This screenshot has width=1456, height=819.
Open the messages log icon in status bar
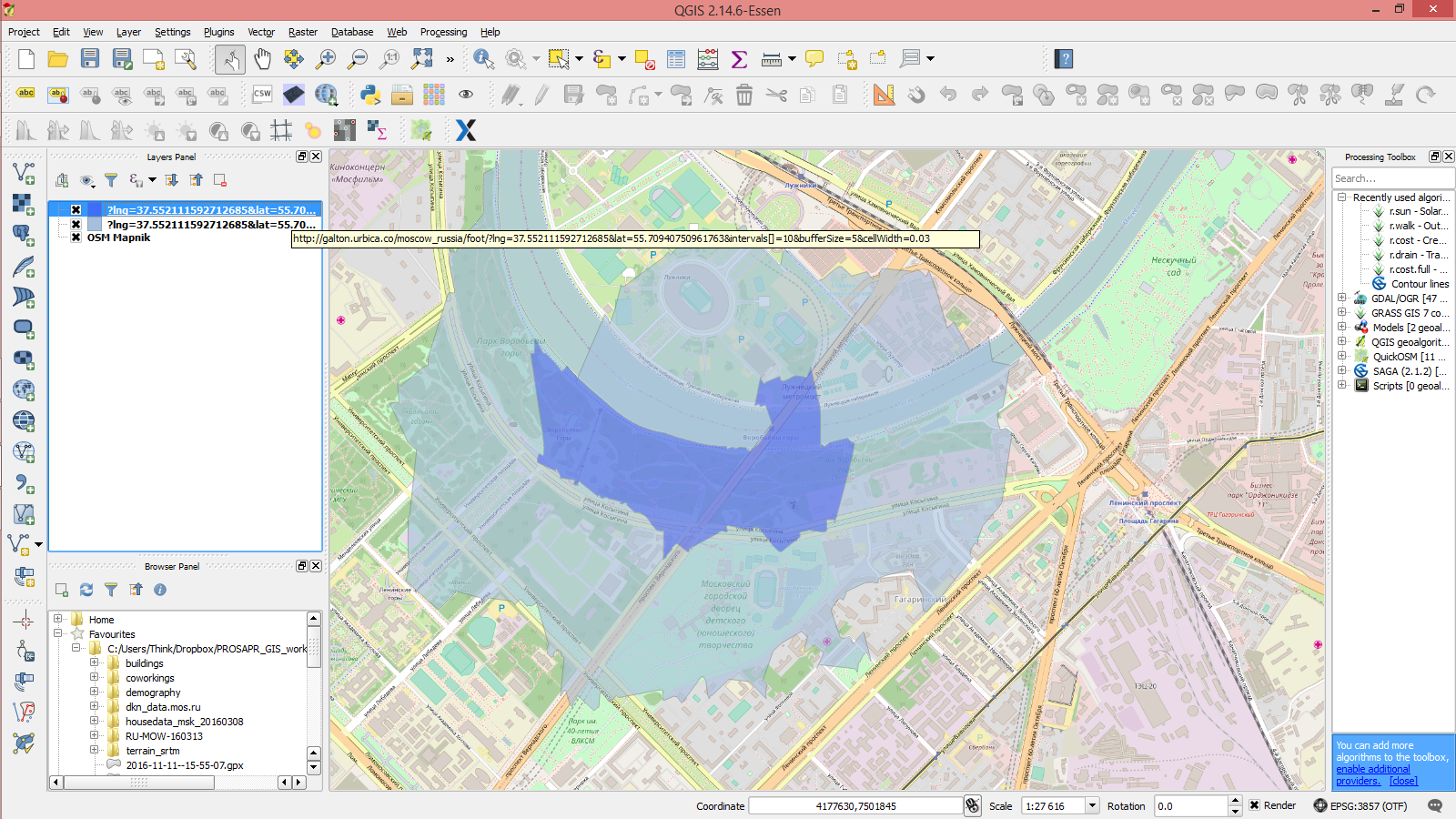(1435, 805)
